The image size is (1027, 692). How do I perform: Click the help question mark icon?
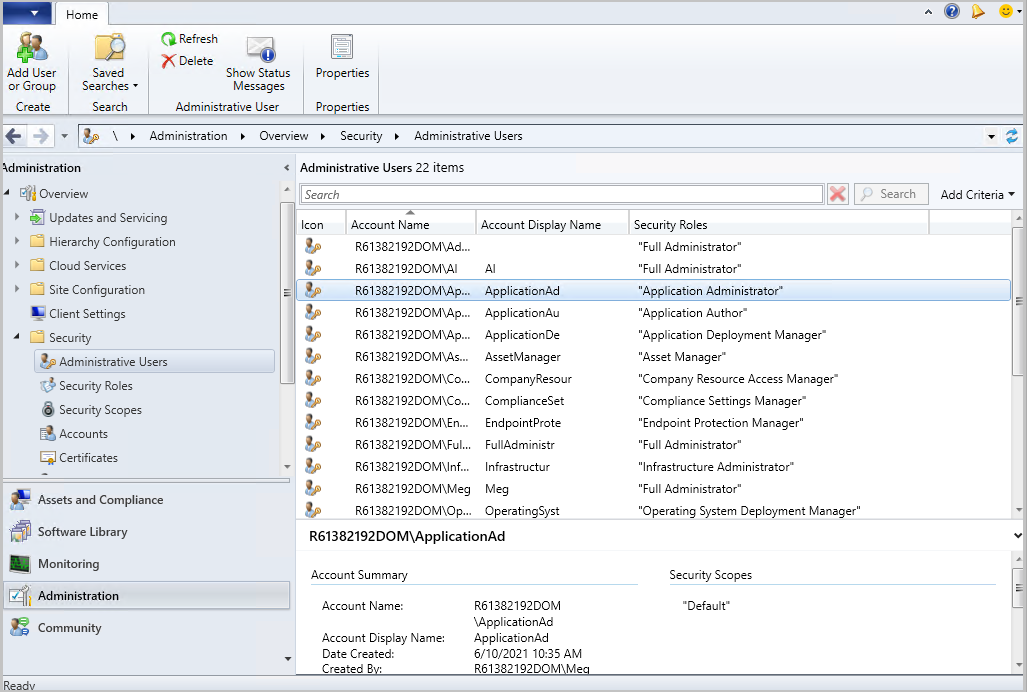point(952,12)
